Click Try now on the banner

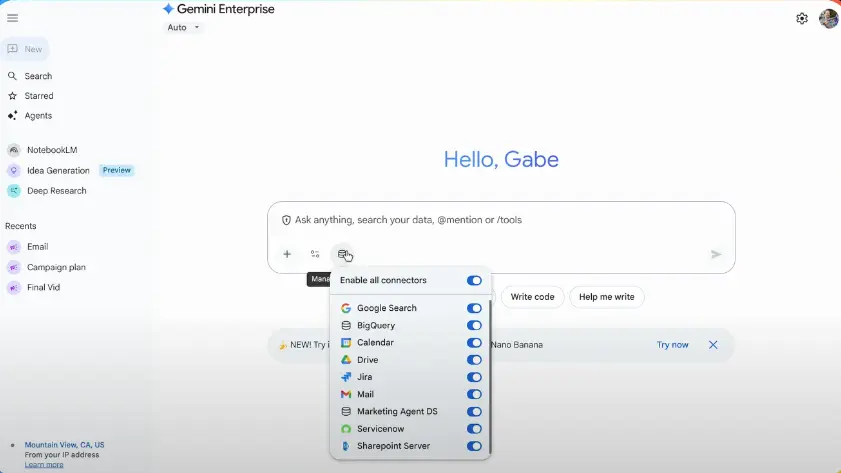pyautogui.click(x=672, y=345)
